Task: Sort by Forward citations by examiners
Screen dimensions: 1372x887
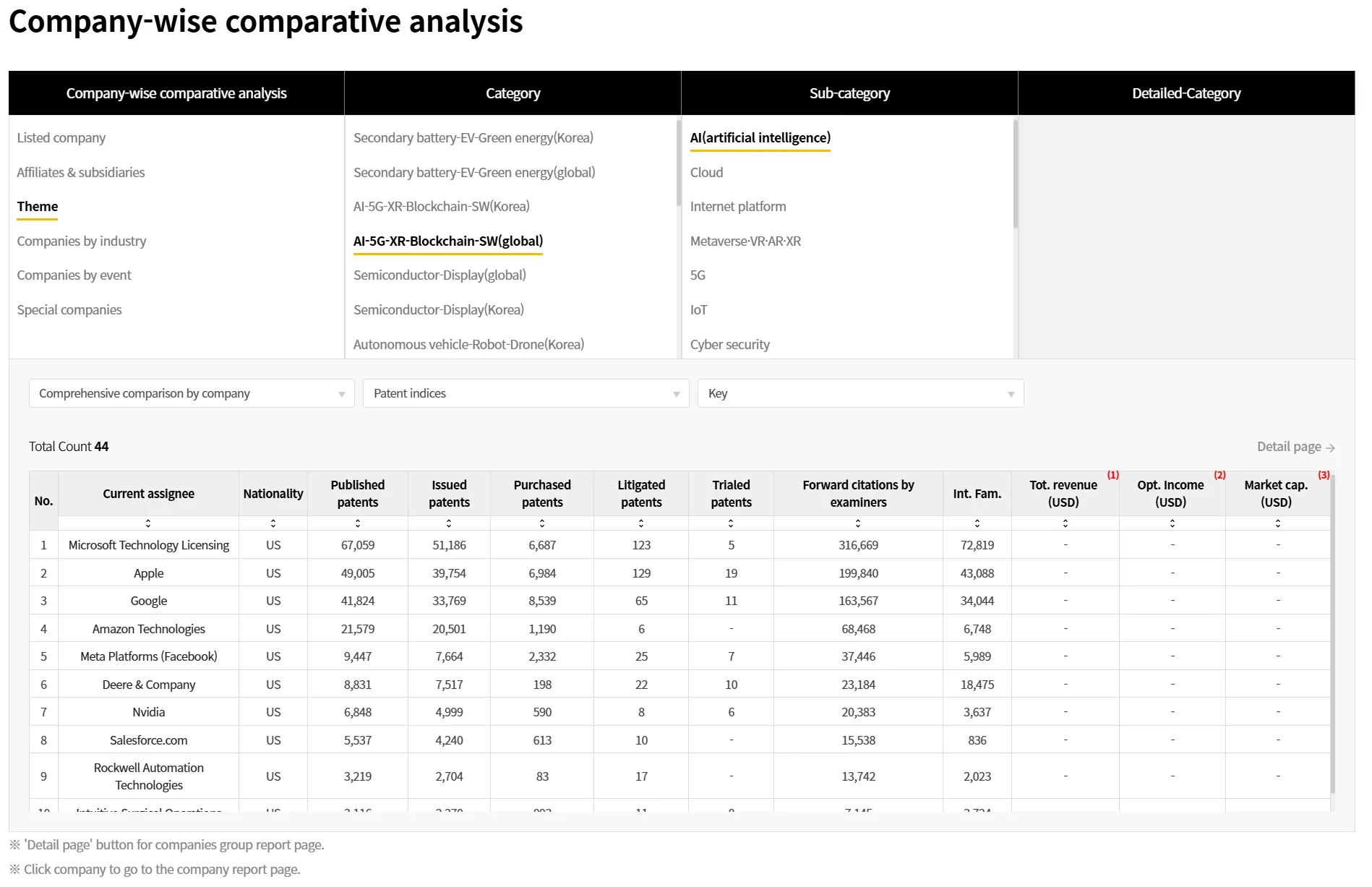Action: tap(858, 523)
